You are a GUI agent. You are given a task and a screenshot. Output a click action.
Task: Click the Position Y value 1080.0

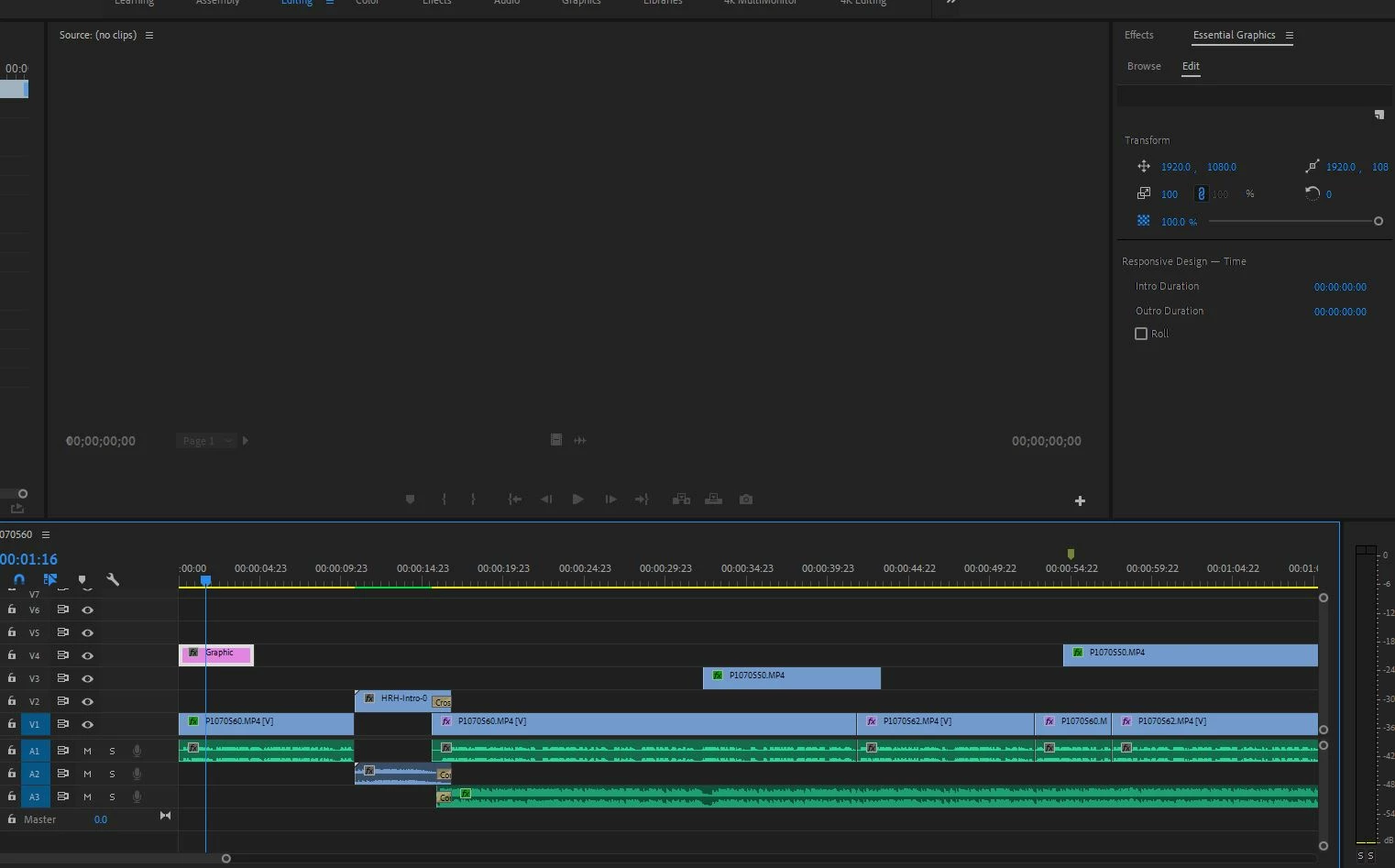pos(1222,167)
